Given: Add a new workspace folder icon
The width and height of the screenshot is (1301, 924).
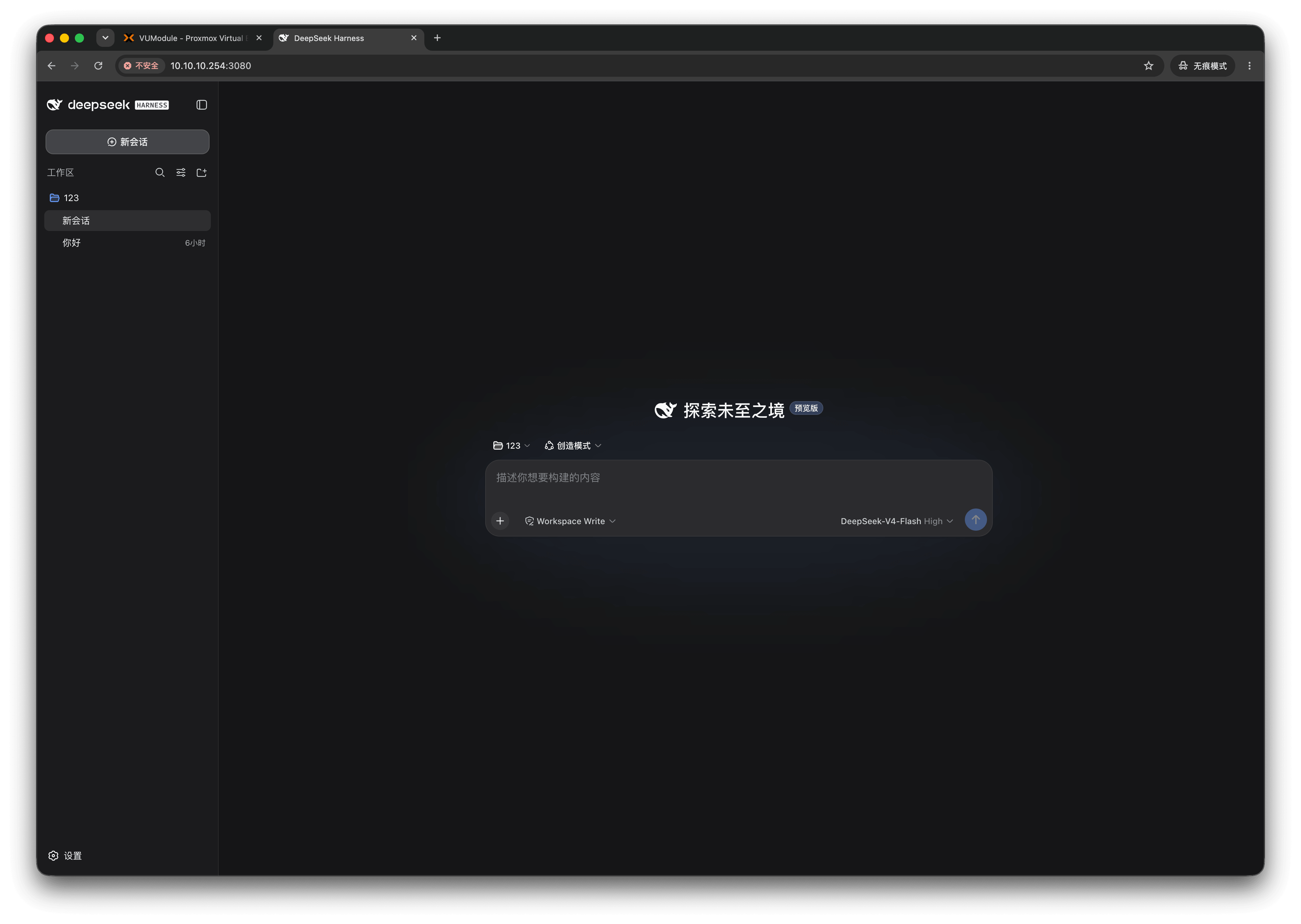Looking at the screenshot, I should point(201,172).
